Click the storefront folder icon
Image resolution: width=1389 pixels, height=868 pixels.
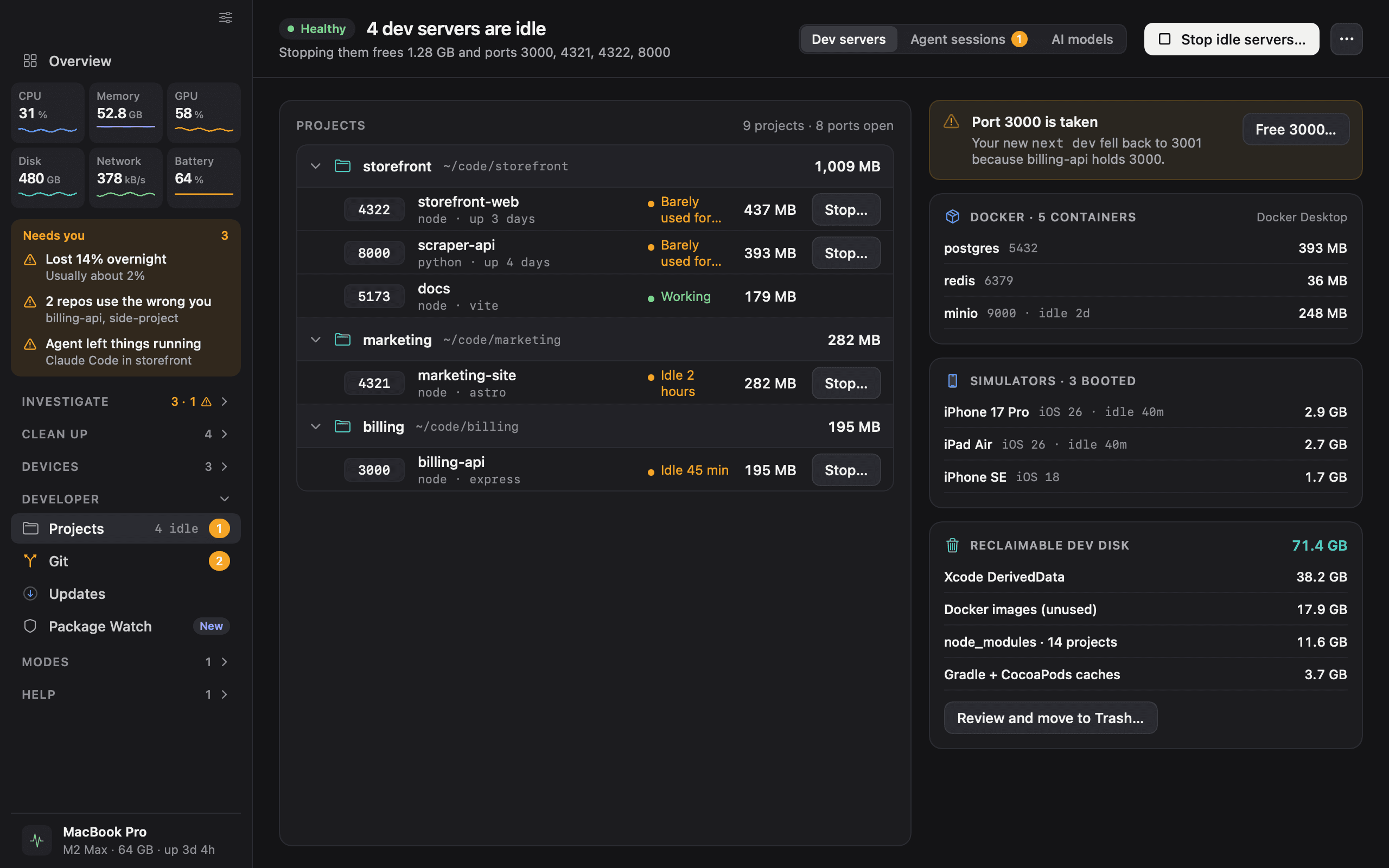343,166
